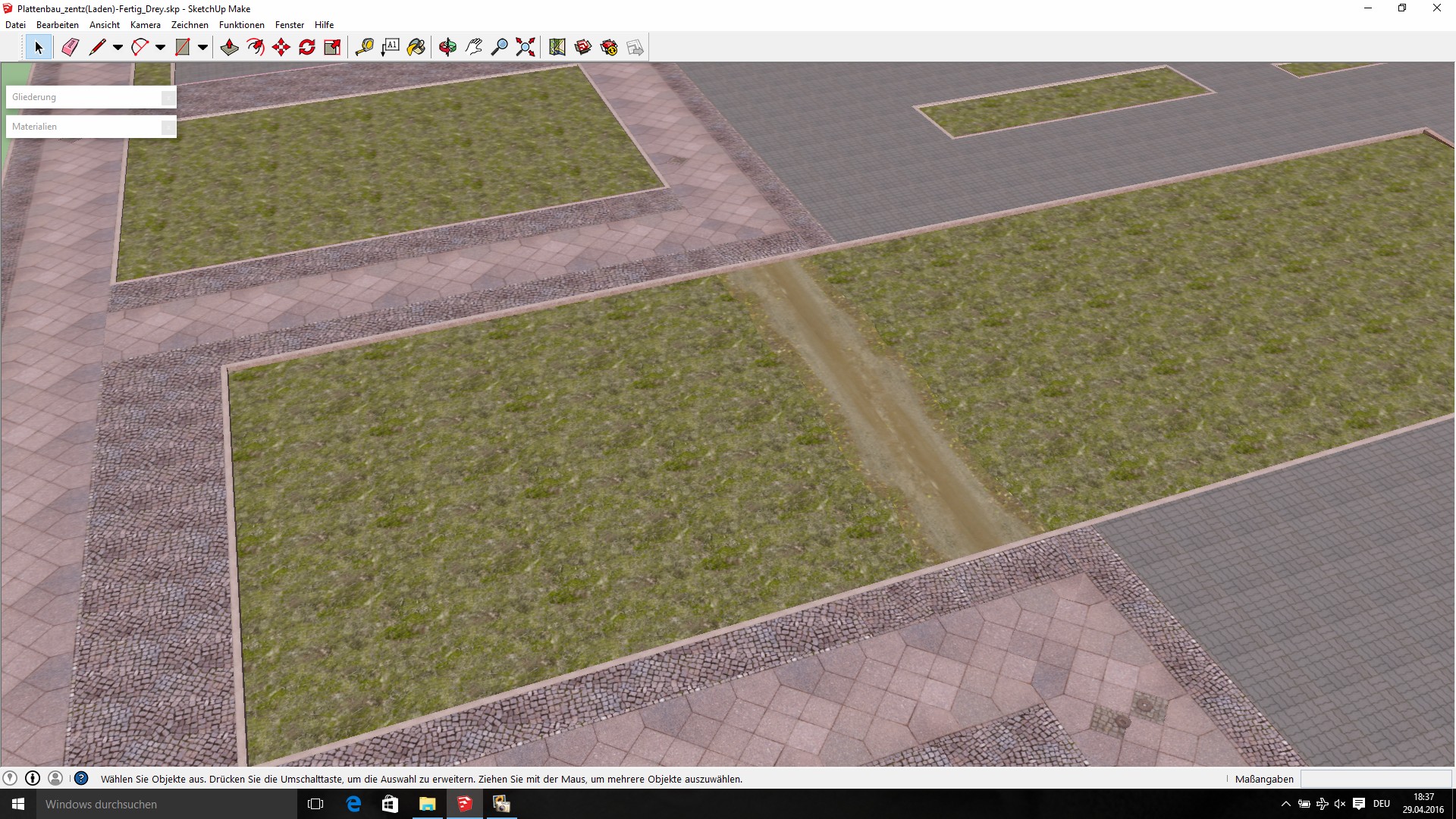
Task: Select the Tape Measure tool
Action: (x=364, y=48)
